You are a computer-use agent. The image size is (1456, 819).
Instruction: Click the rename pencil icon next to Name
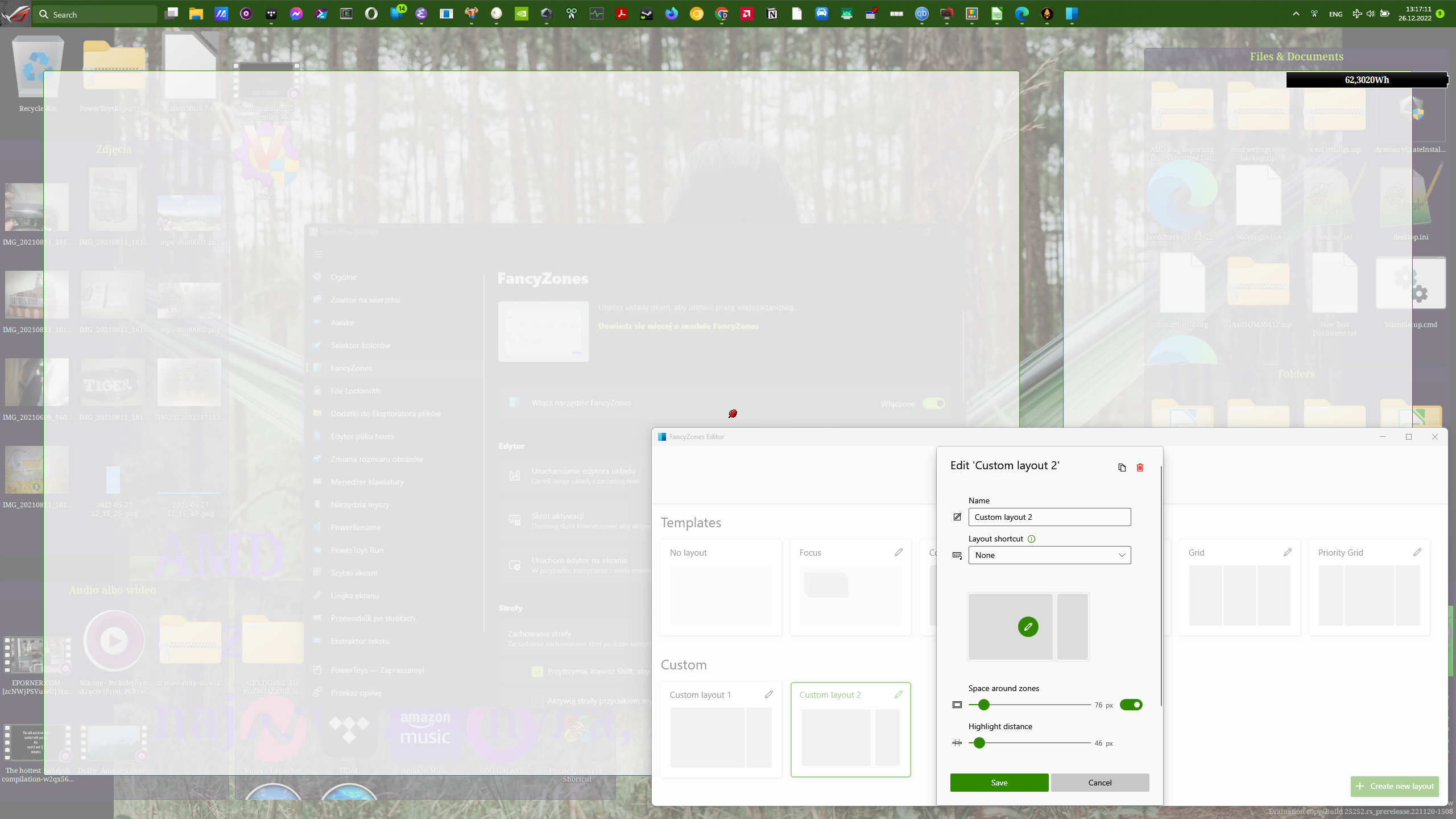[957, 516]
